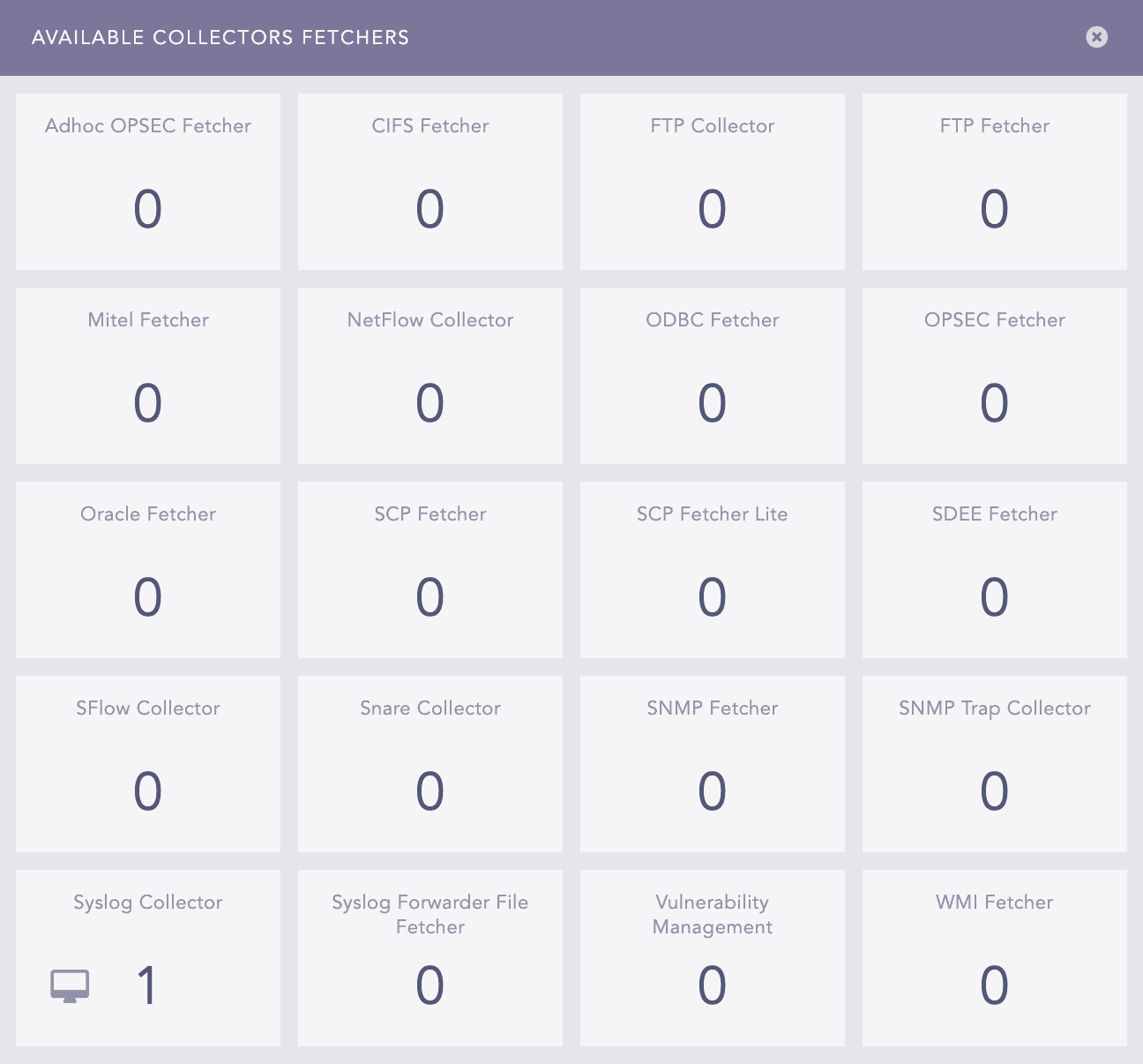
Task: Choose the FTP Collector tile
Action: pyautogui.click(x=713, y=182)
